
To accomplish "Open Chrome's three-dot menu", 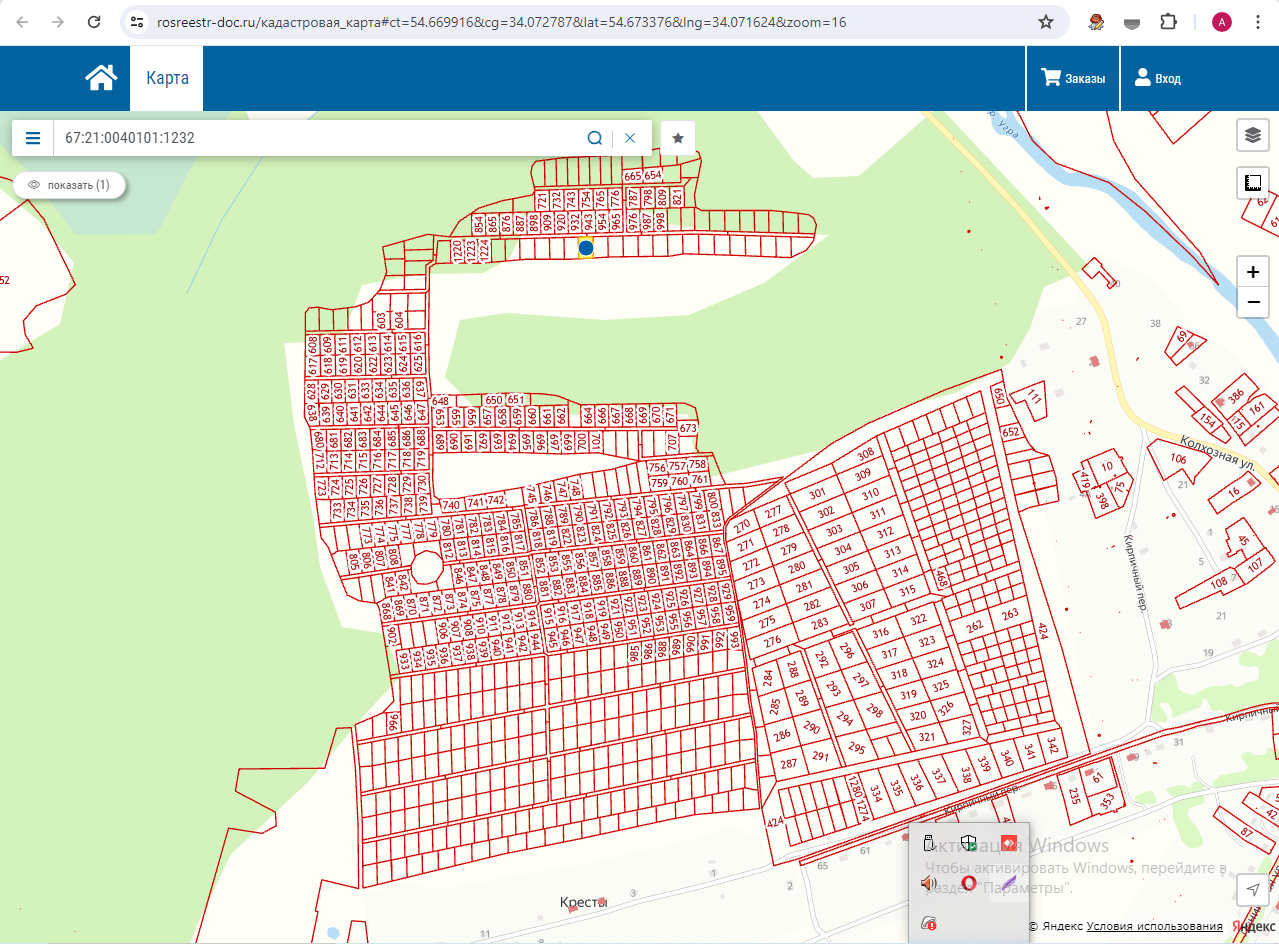I will (1258, 22).
